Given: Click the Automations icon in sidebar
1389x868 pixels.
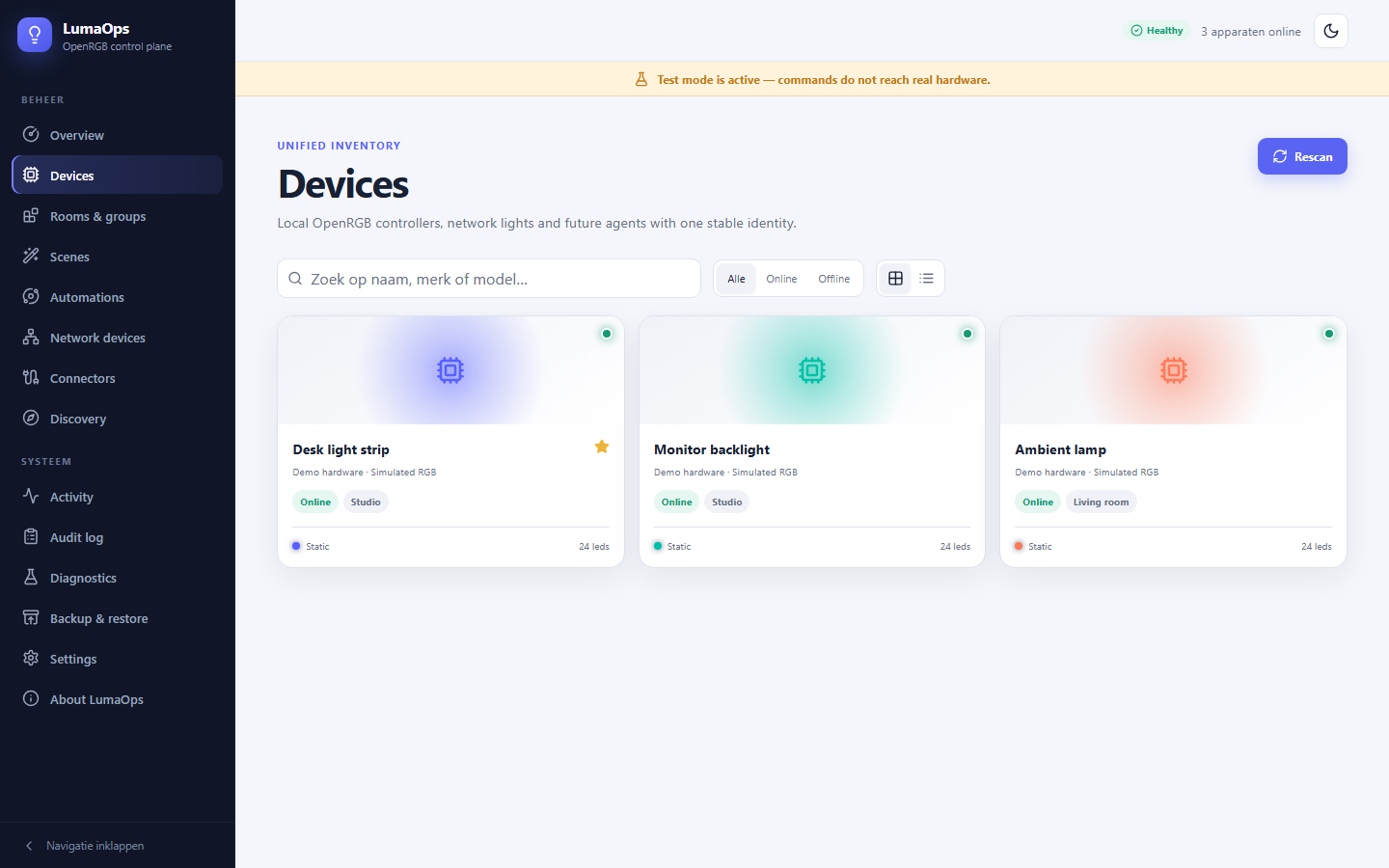Looking at the screenshot, I should pyautogui.click(x=31, y=297).
